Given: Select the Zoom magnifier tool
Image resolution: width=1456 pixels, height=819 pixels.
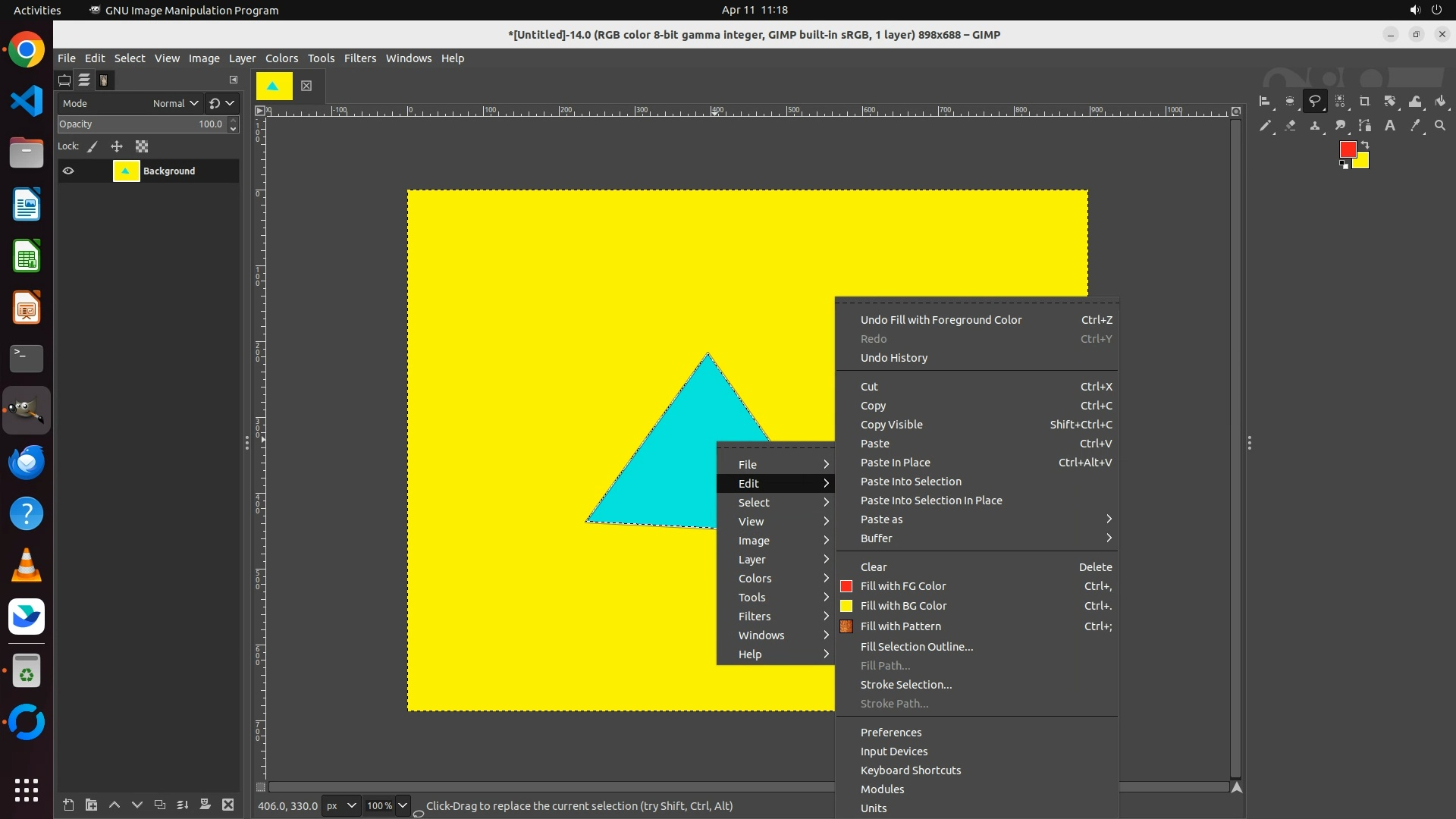Looking at the screenshot, I should (x=1440, y=126).
